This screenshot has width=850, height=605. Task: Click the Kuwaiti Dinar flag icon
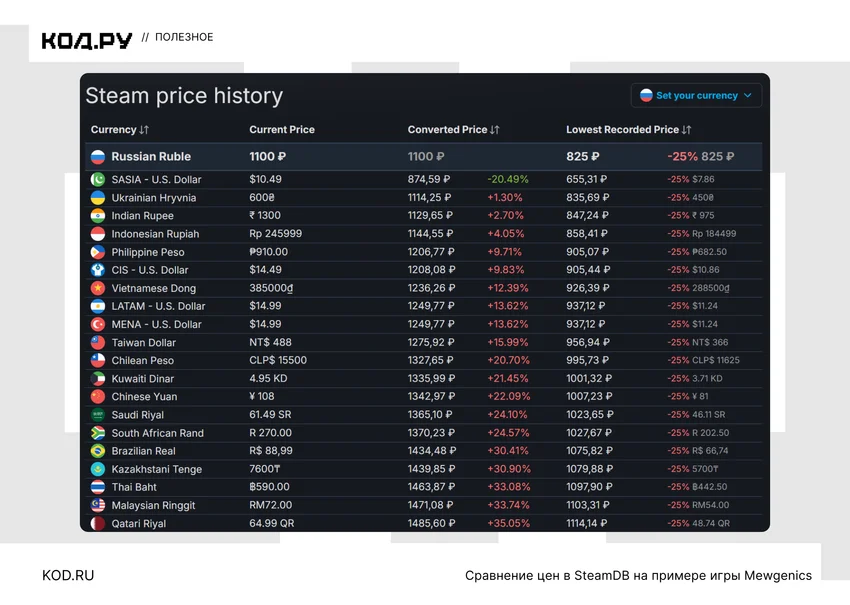point(98,378)
